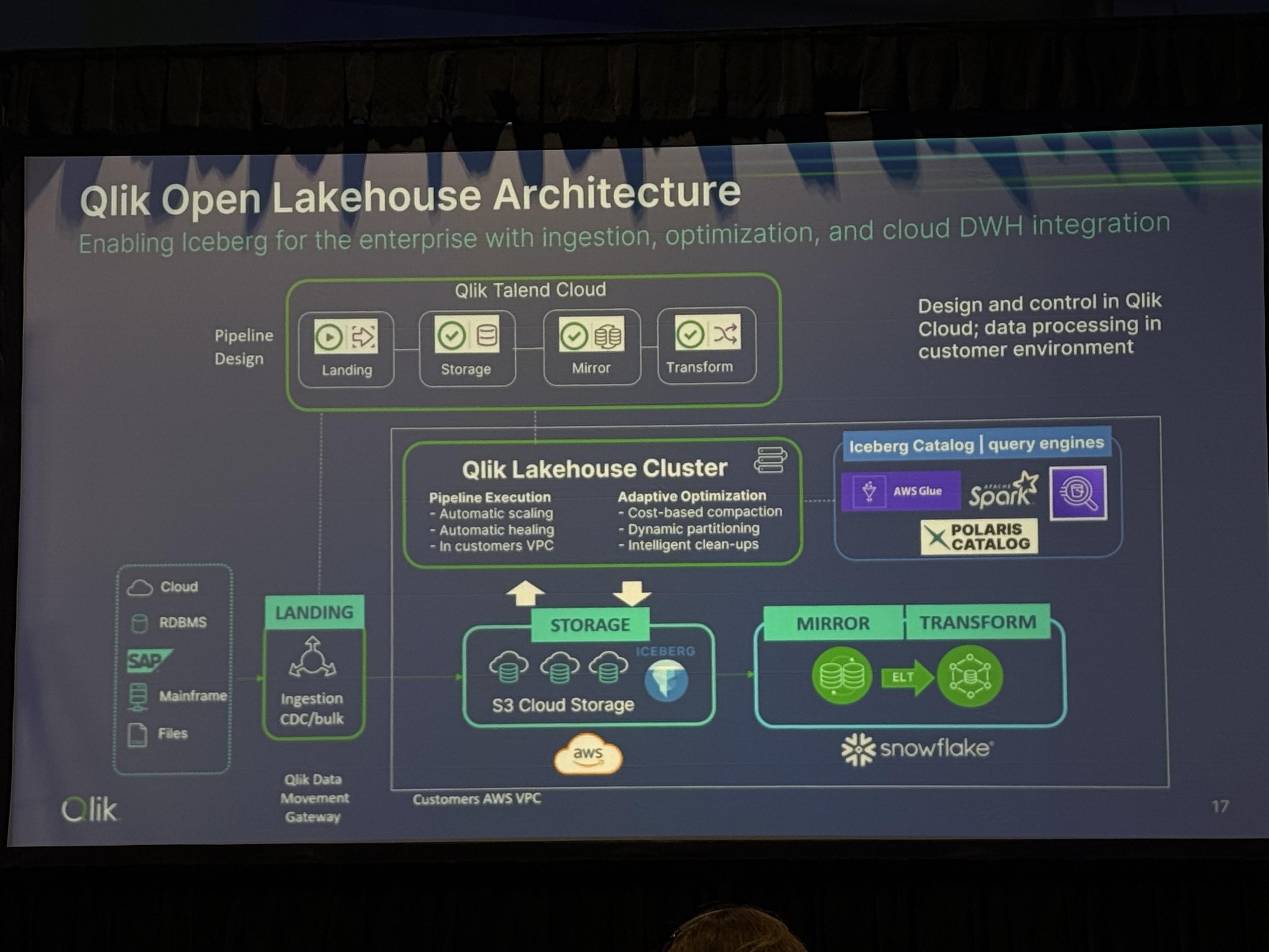
Task: Click the Cost-based compaction bullet
Action: click(700, 511)
